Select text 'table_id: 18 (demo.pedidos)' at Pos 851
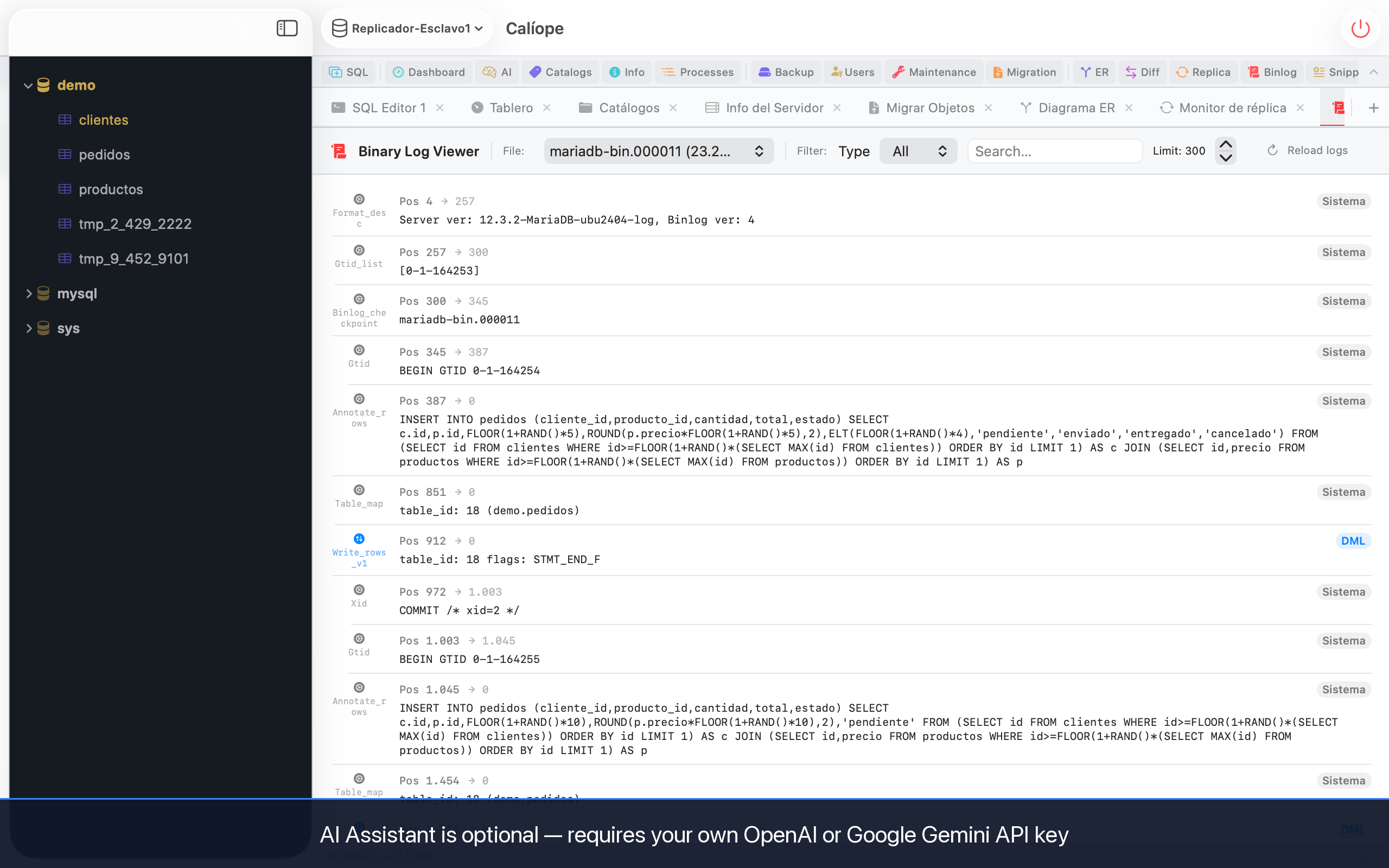Screen dimensions: 1389x868 tap(489, 511)
